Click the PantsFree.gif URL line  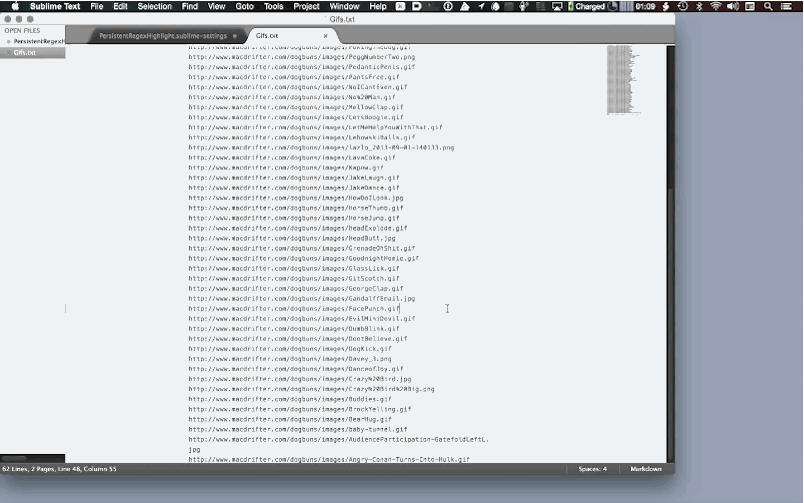pos(294,77)
